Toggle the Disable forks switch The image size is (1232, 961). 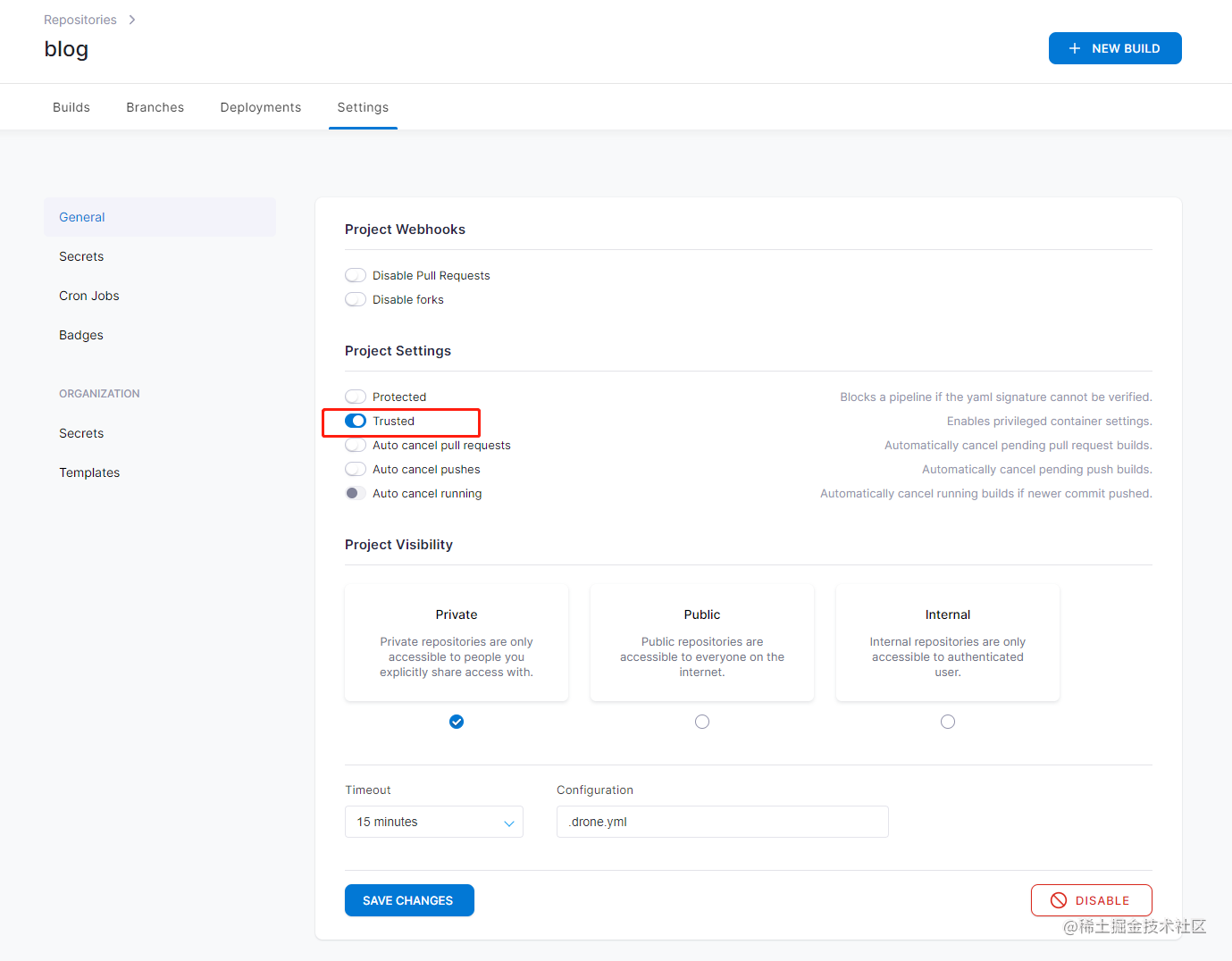point(356,299)
